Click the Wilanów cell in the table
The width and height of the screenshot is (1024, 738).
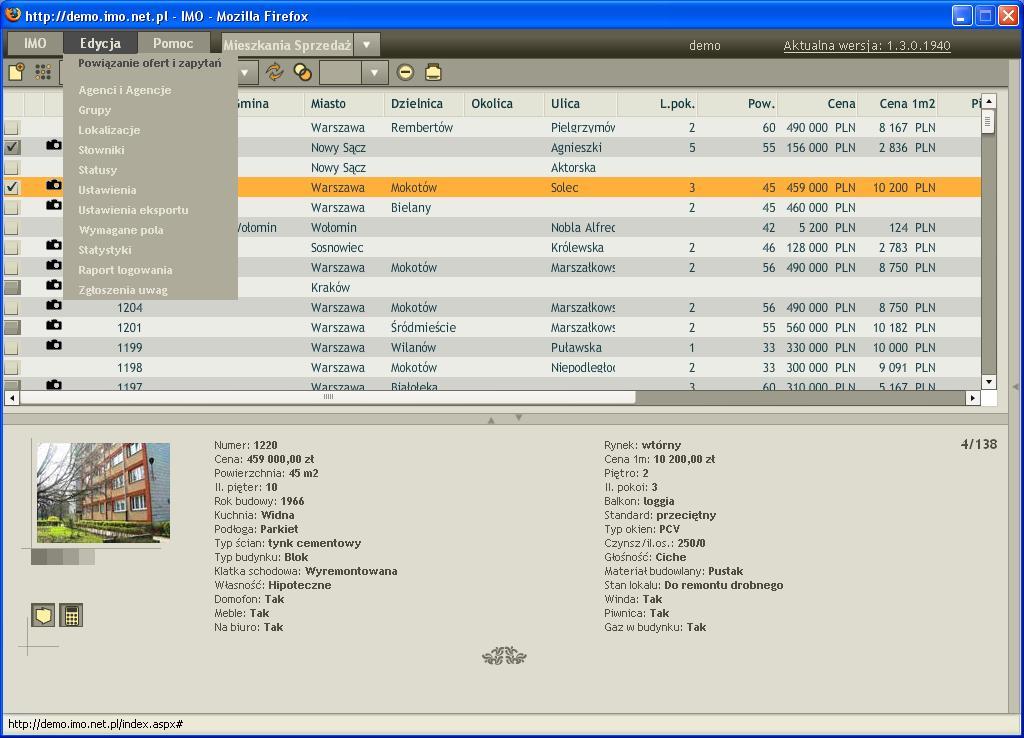[413, 347]
